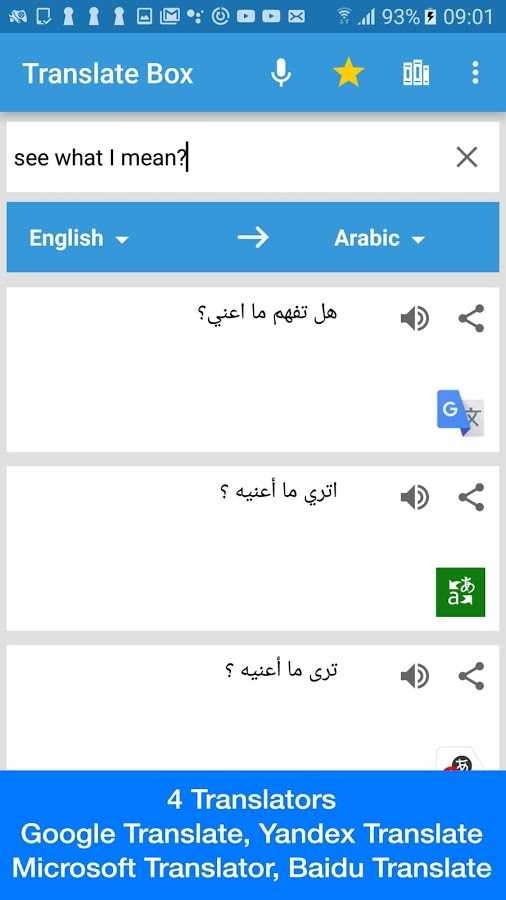Share the third translation result
This screenshot has width=506, height=900.
coord(472,676)
